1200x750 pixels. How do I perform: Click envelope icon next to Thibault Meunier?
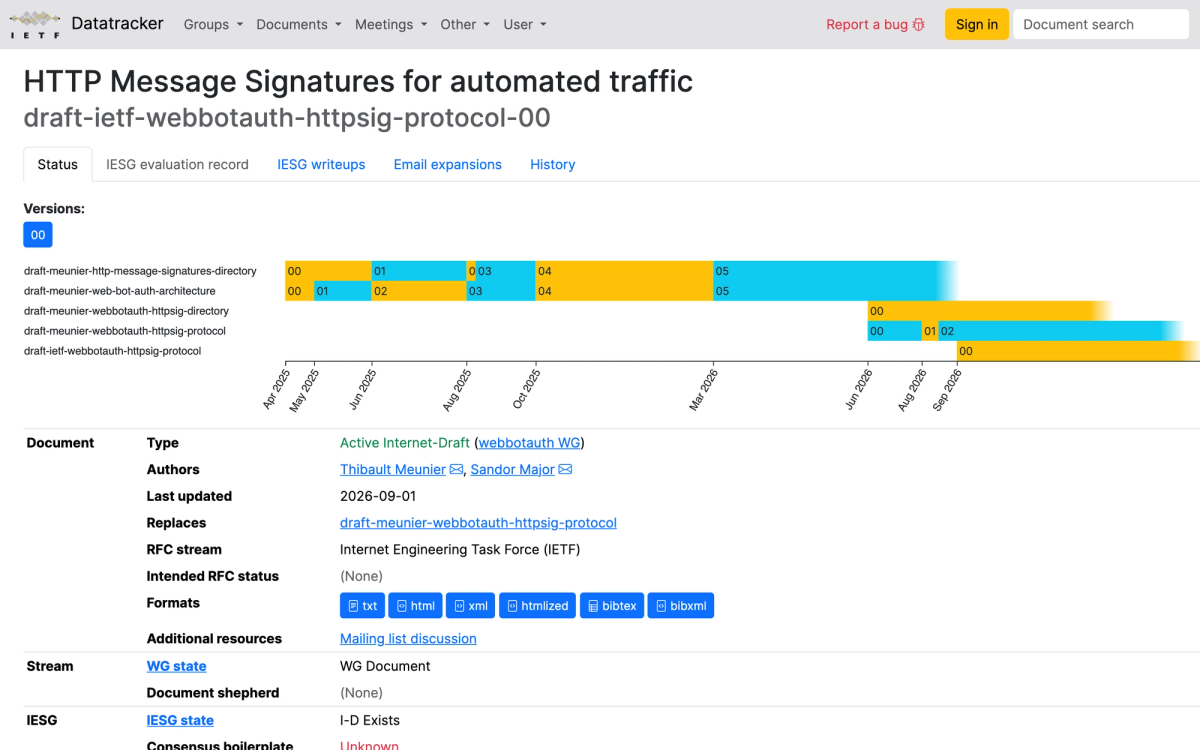pyautogui.click(x=456, y=470)
